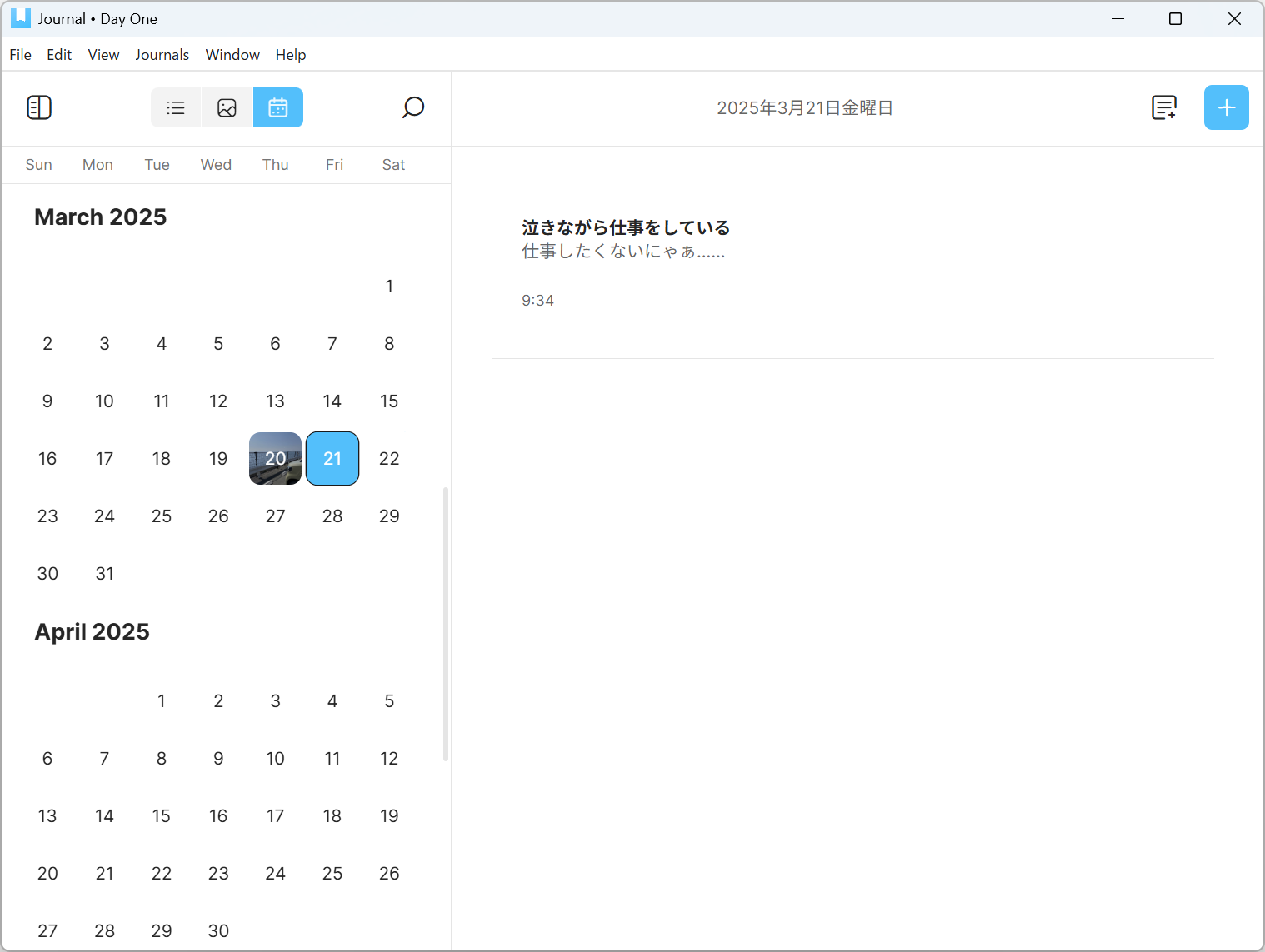Open the Help menu
This screenshot has height=952, width=1265.
point(291,55)
